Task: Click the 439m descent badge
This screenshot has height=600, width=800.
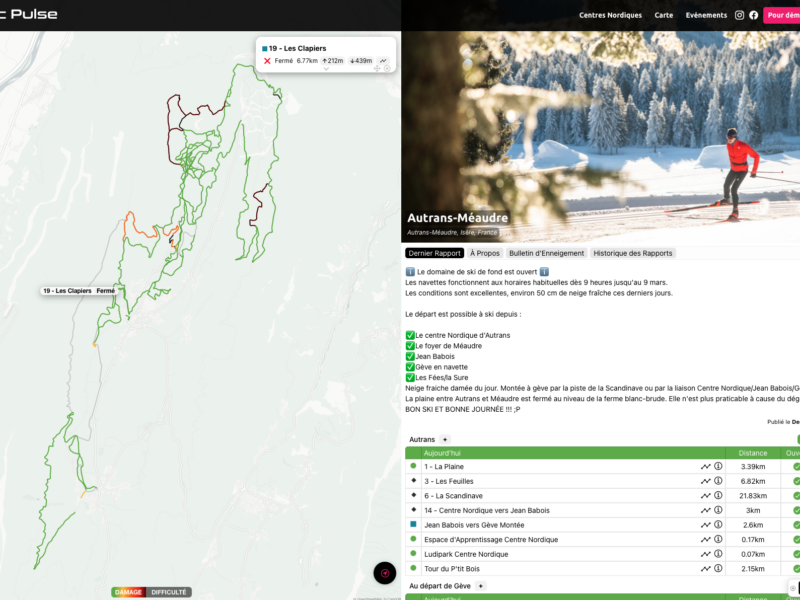Action: (361, 61)
